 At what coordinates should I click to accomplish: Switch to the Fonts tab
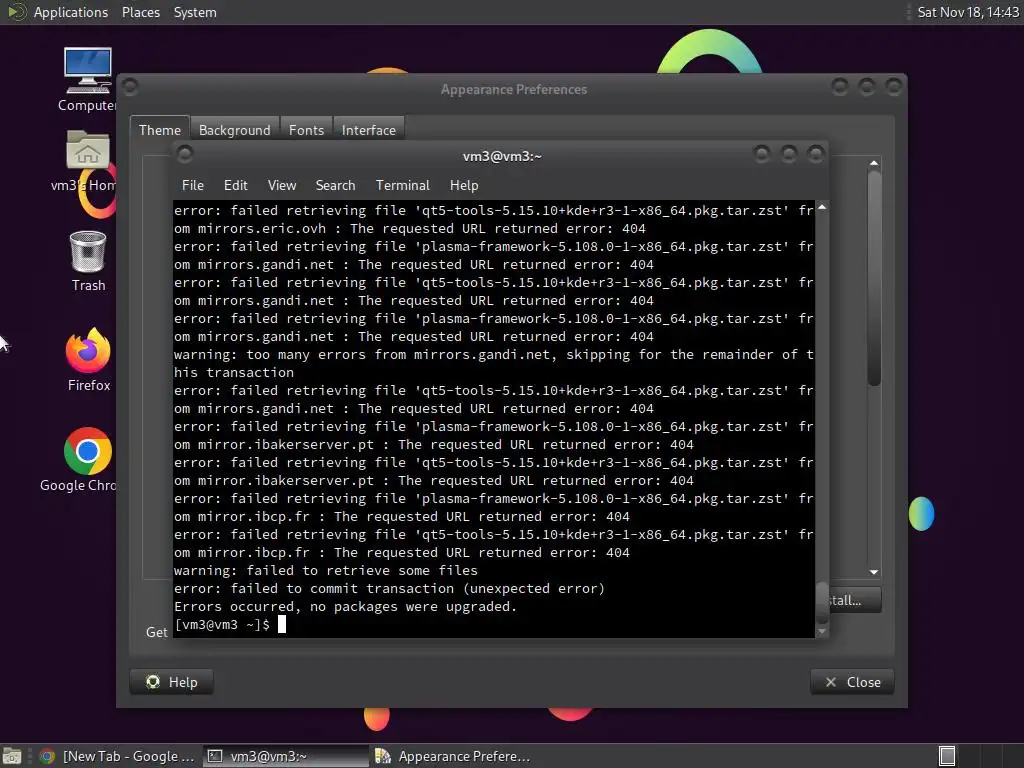point(306,130)
